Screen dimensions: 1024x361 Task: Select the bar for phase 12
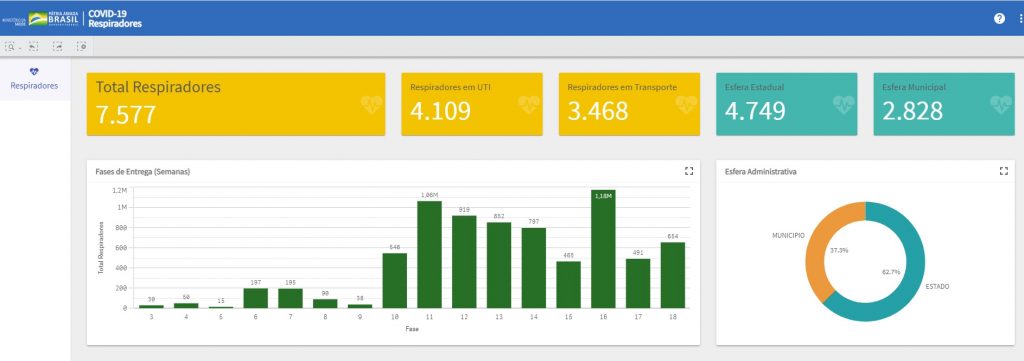coord(464,262)
